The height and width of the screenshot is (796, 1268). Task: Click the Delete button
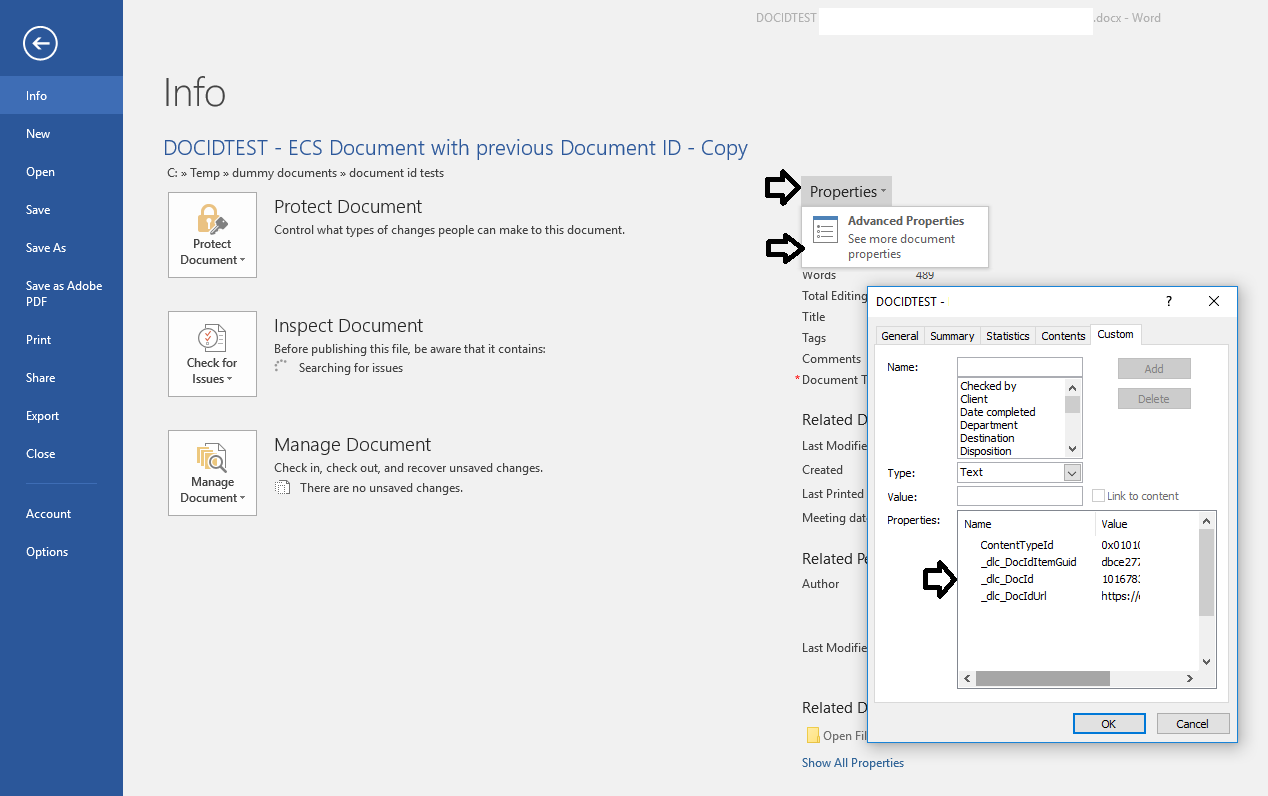click(1154, 399)
